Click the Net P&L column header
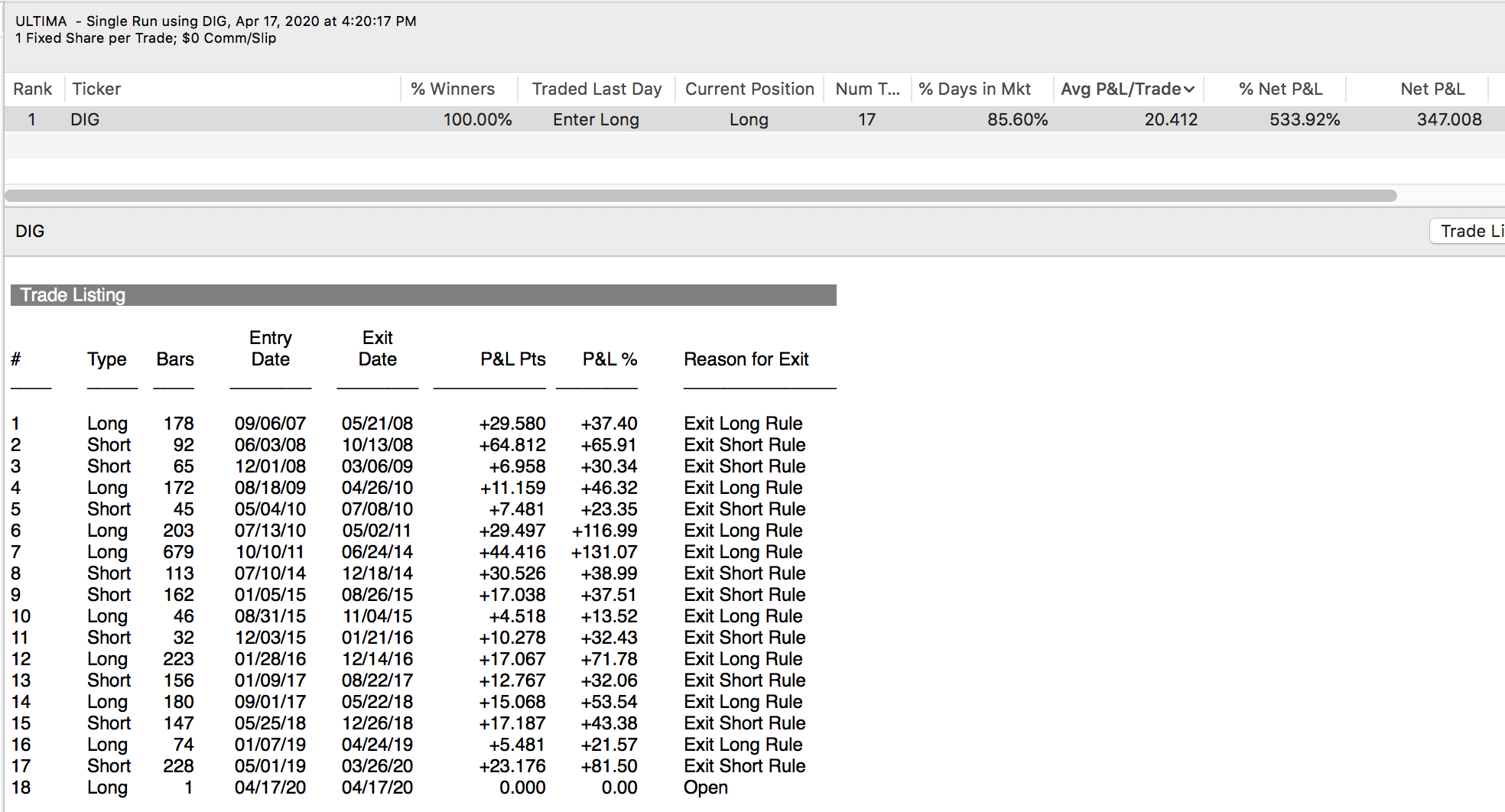1505x812 pixels. pos(1432,89)
